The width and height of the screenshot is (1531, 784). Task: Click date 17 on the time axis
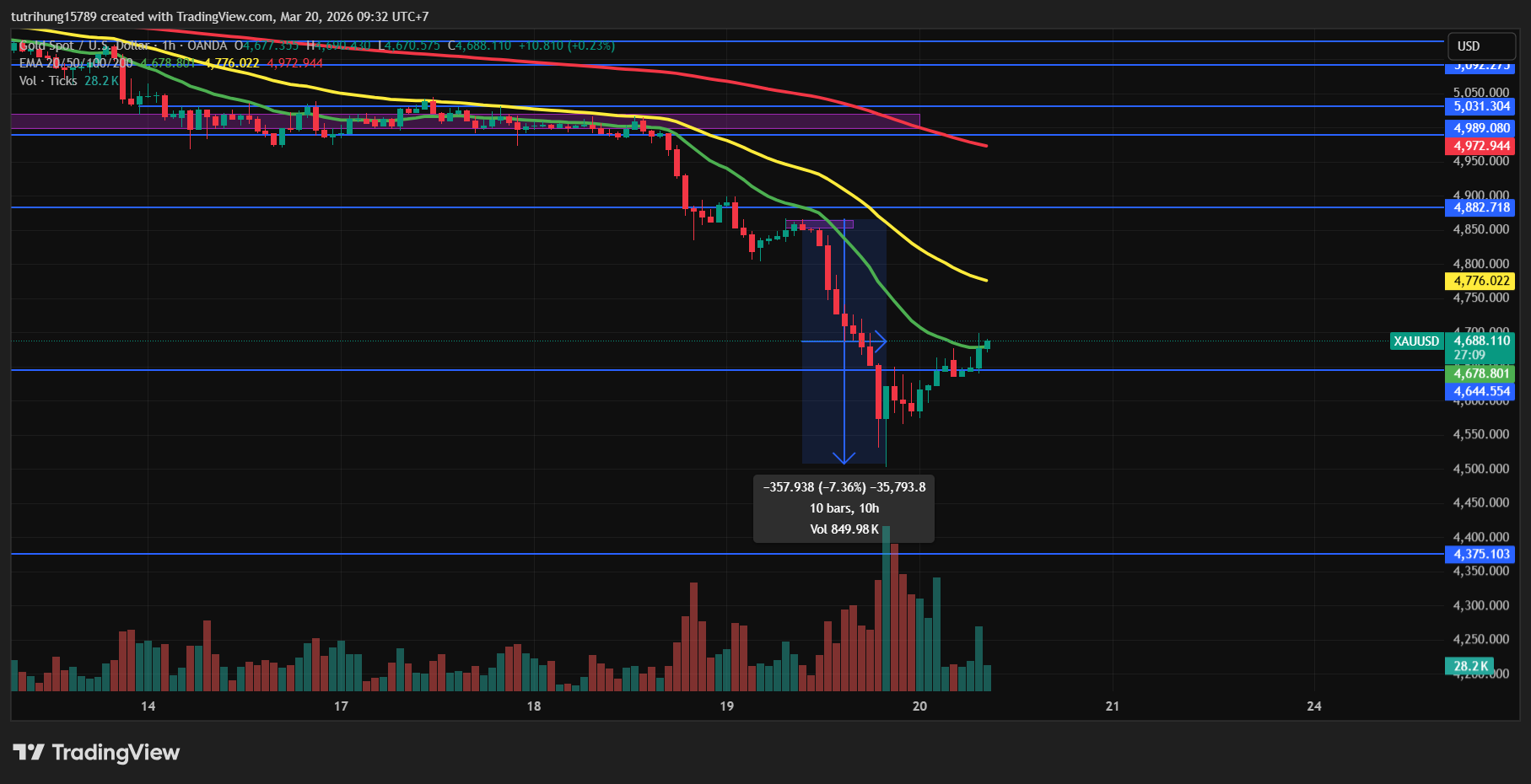pyautogui.click(x=341, y=706)
